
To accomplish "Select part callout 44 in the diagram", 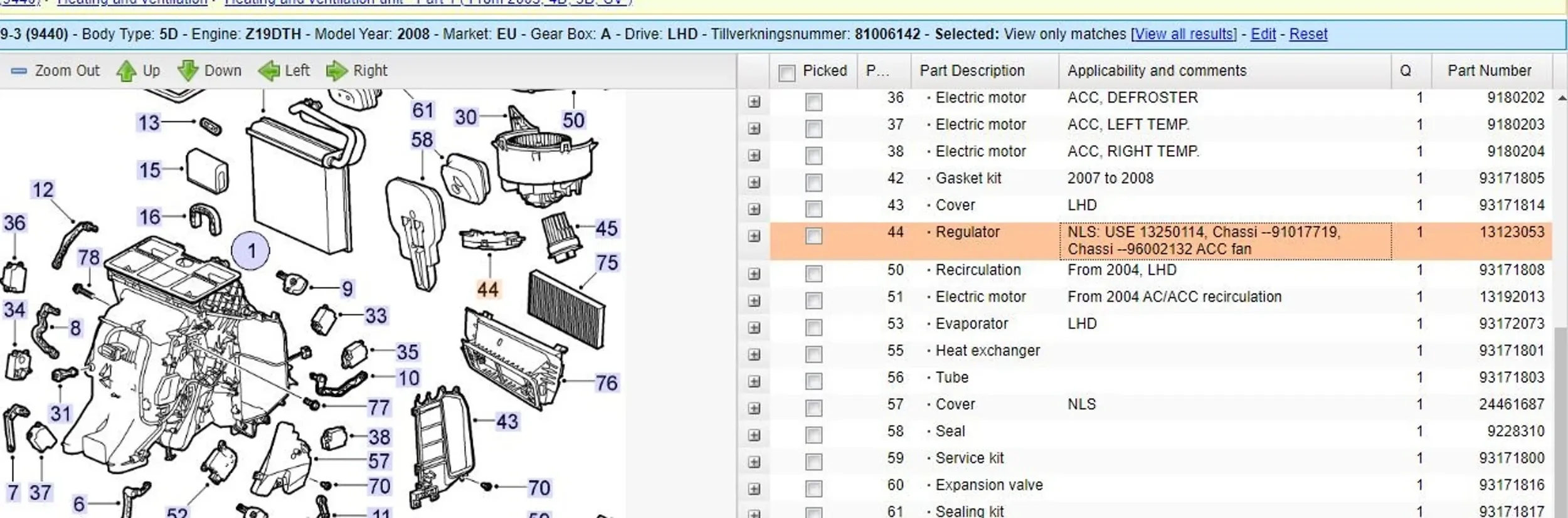I will coord(487,290).
